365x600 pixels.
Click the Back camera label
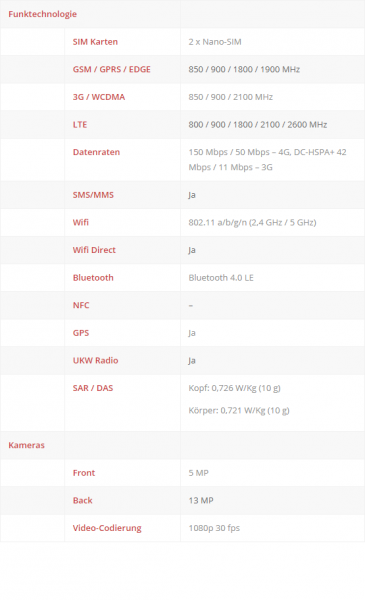(83, 500)
